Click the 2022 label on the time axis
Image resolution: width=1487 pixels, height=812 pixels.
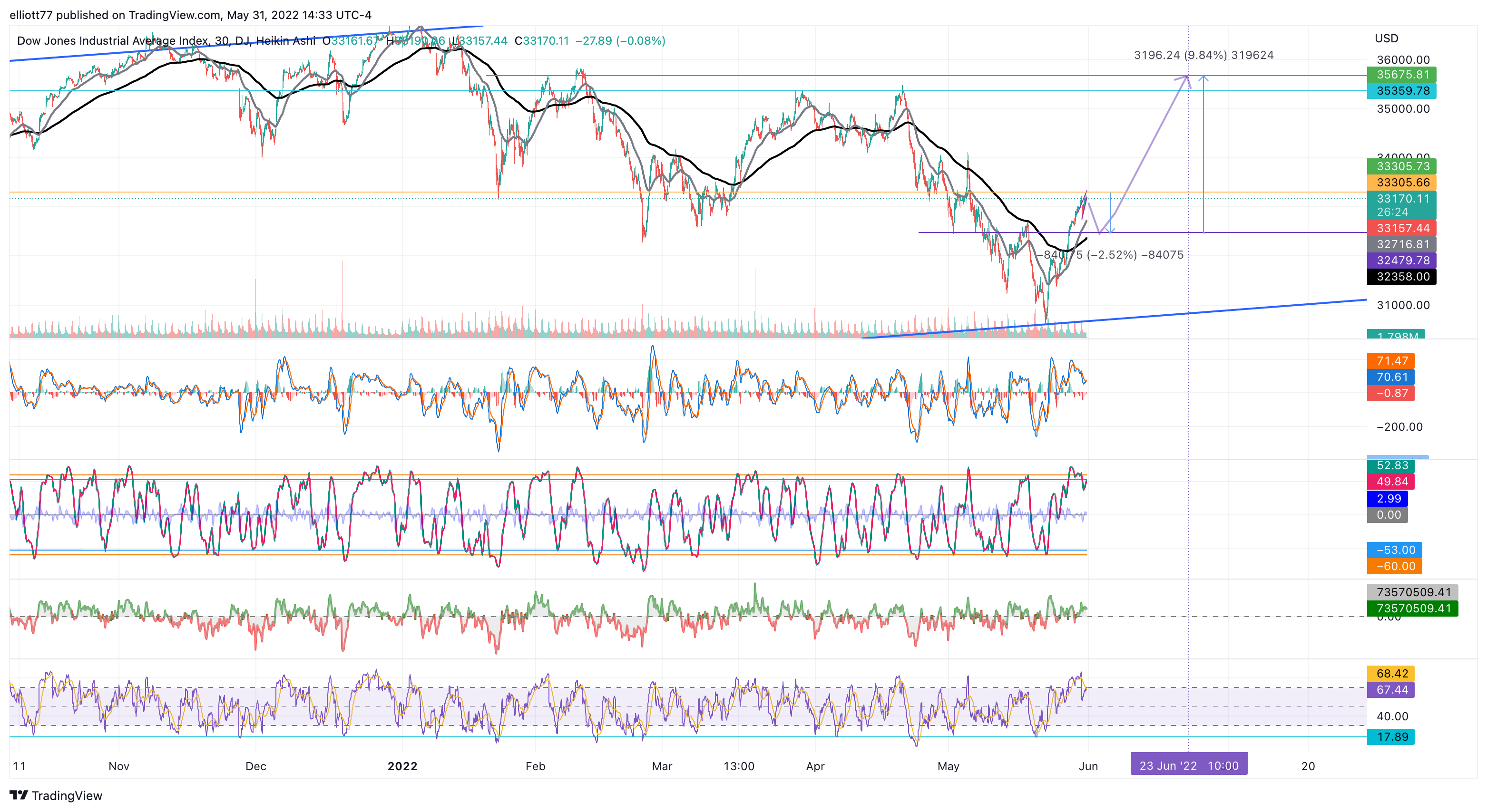pos(402,766)
